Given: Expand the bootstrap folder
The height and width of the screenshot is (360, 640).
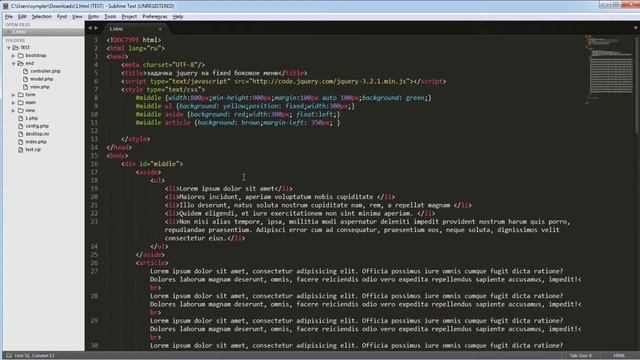Looking at the screenshot, I should point(13,56).
